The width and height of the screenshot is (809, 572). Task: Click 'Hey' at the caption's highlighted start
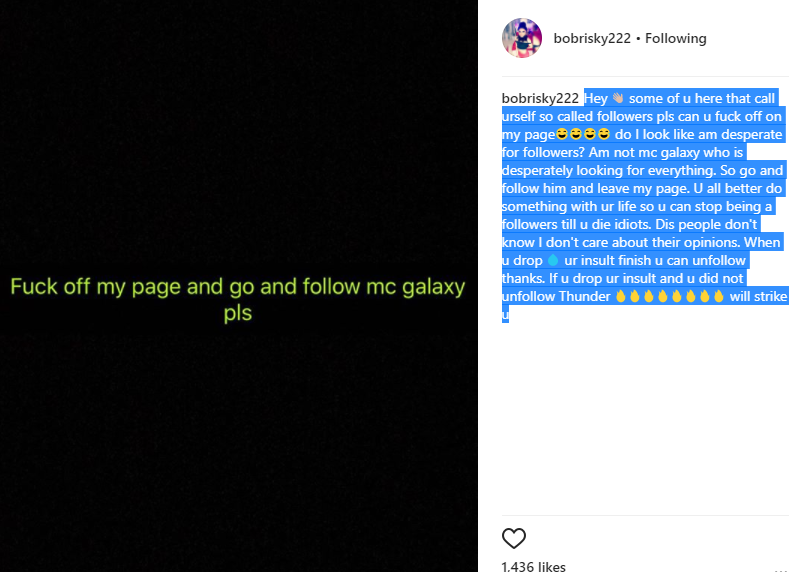click(x=596, y=98)
